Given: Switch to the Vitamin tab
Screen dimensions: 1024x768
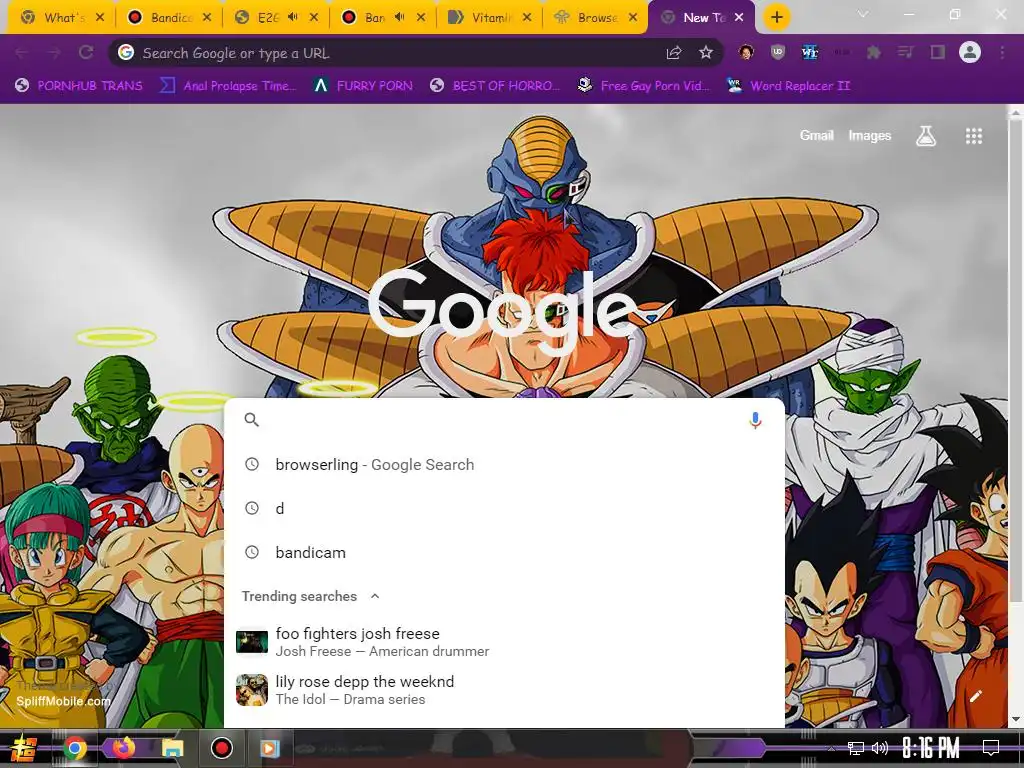Looking at the screenshot, I should pos(488,18).
